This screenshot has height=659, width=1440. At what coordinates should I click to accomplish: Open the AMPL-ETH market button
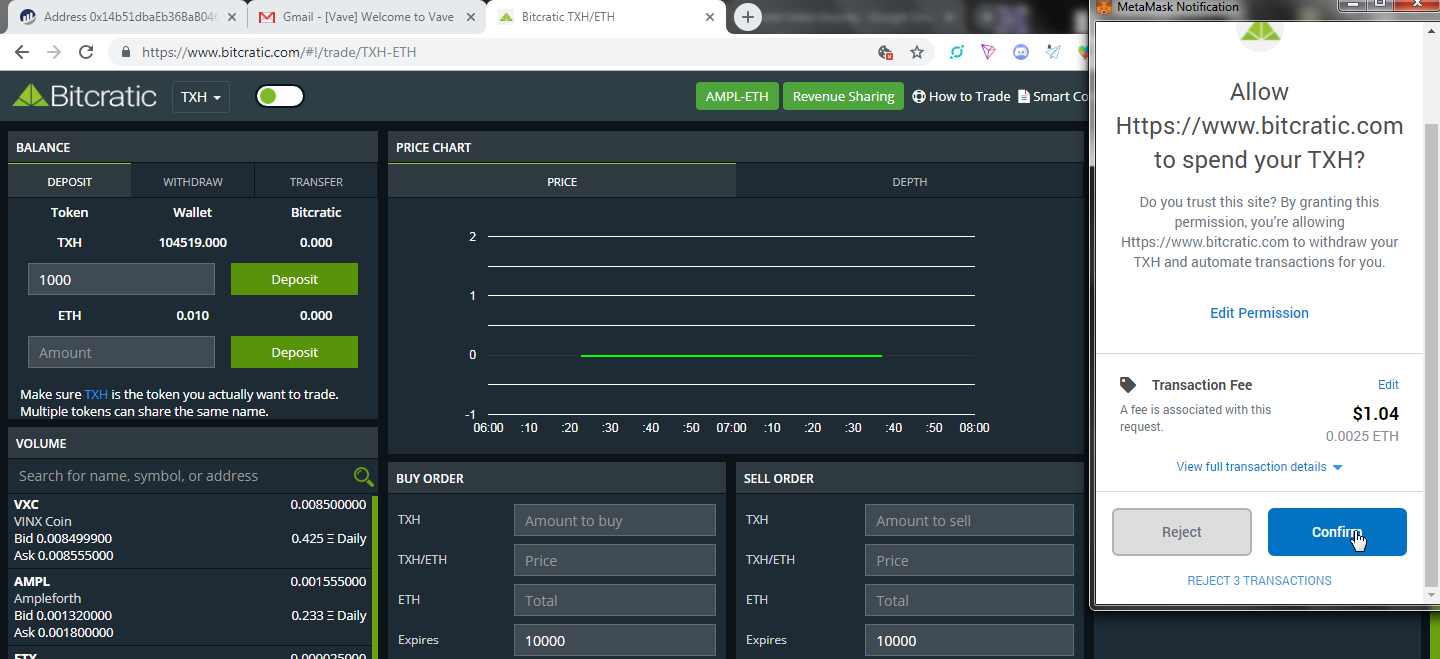[x=737, y=96]
